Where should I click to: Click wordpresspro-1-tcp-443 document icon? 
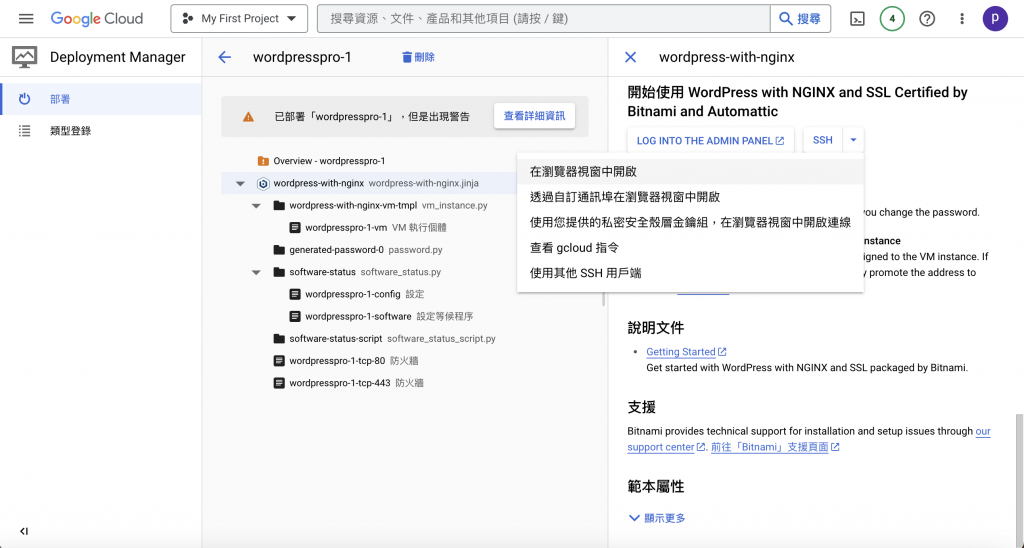[x=280, y=383]
